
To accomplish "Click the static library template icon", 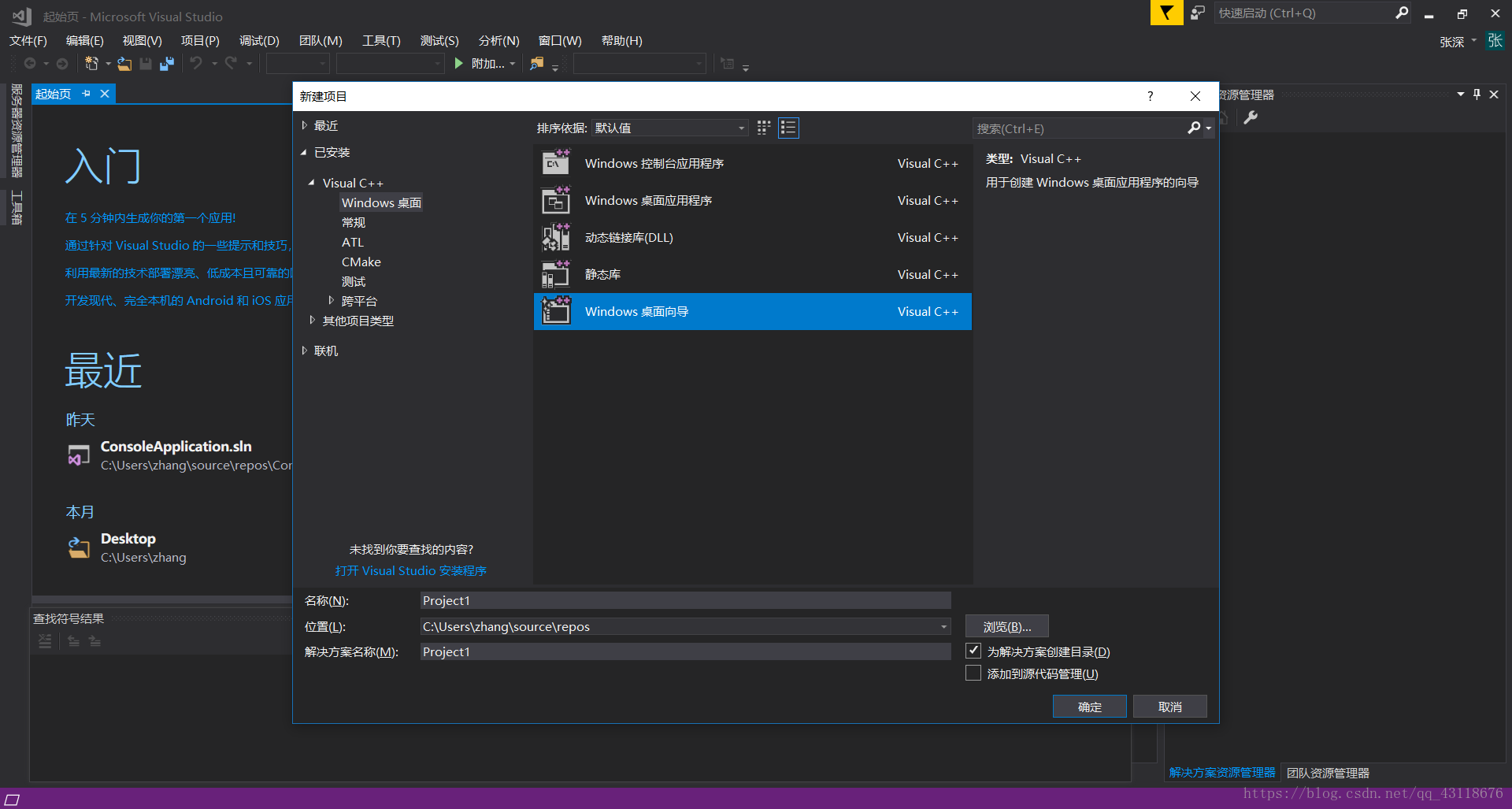I will pyautogui.click(x=556, y=274).
